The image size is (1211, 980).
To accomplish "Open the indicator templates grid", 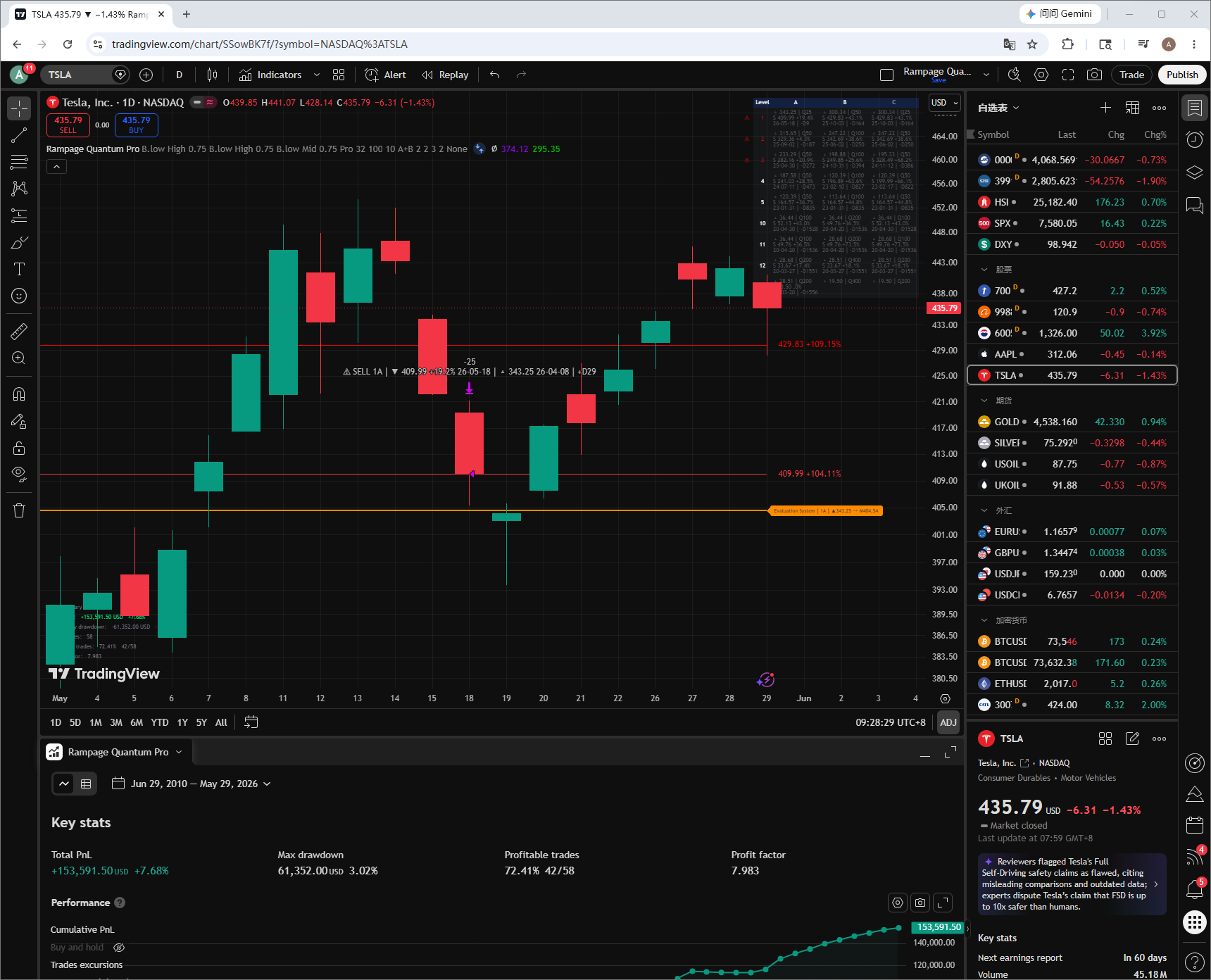I will tap(339, 75).
